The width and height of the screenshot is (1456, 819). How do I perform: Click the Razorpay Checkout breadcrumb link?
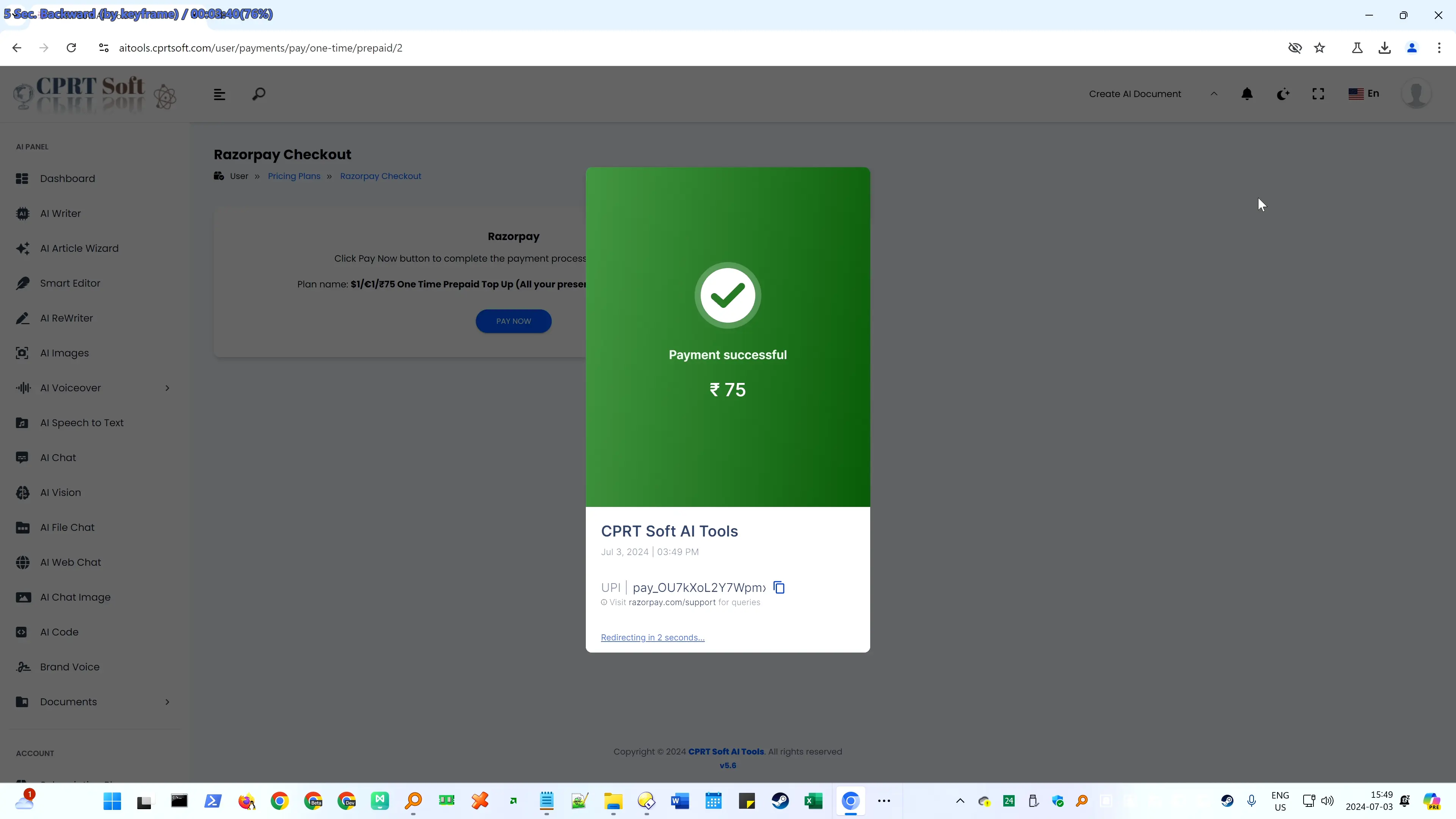tap(380, 176)
